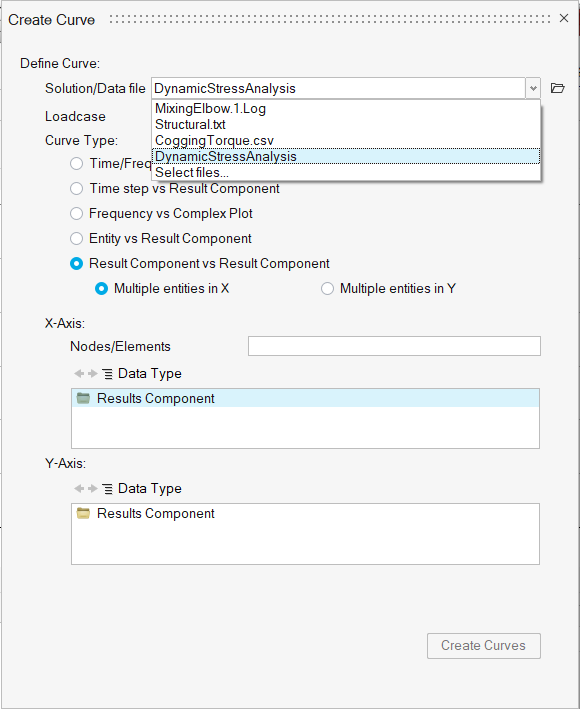
Task: Open the browse file folder icon
Action: [557, 88]
